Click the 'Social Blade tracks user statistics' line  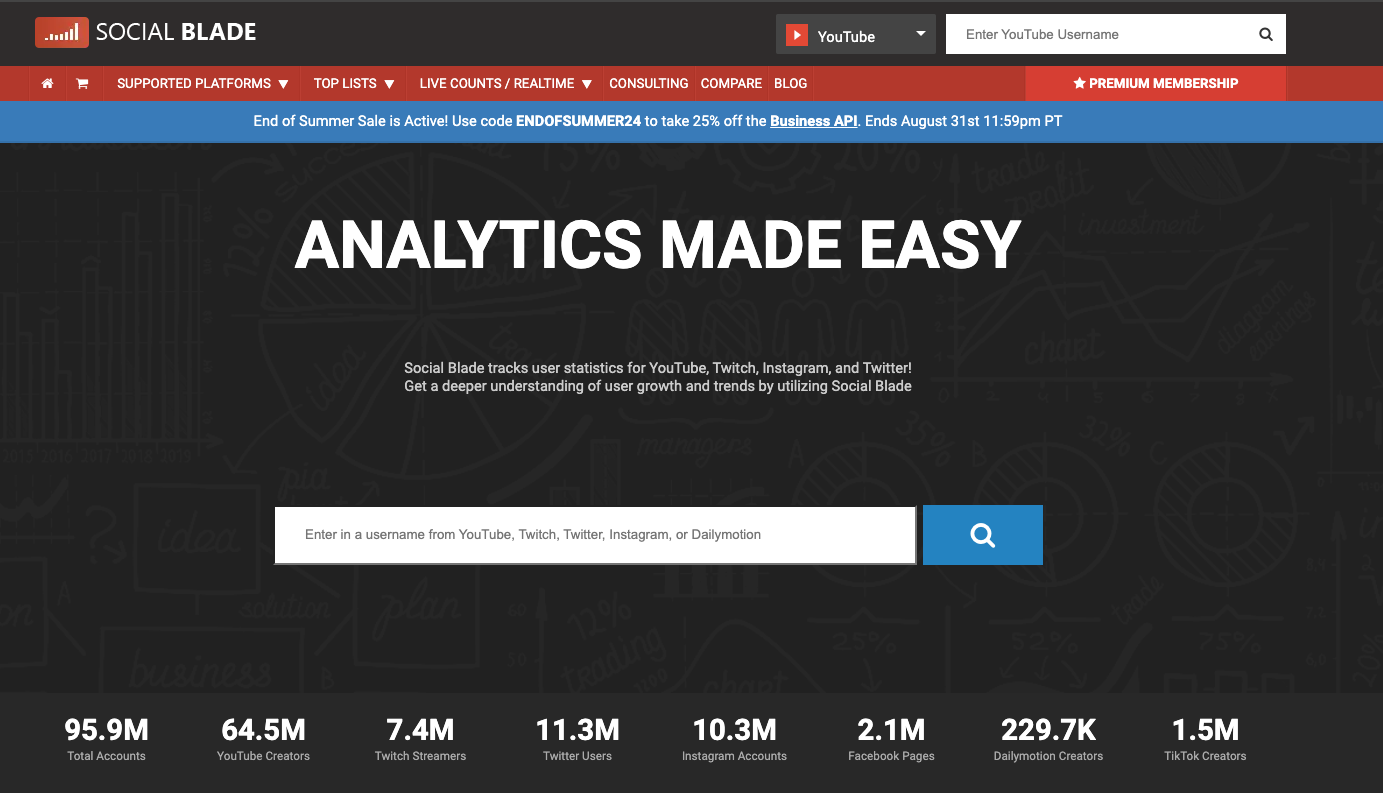[658, 368]
